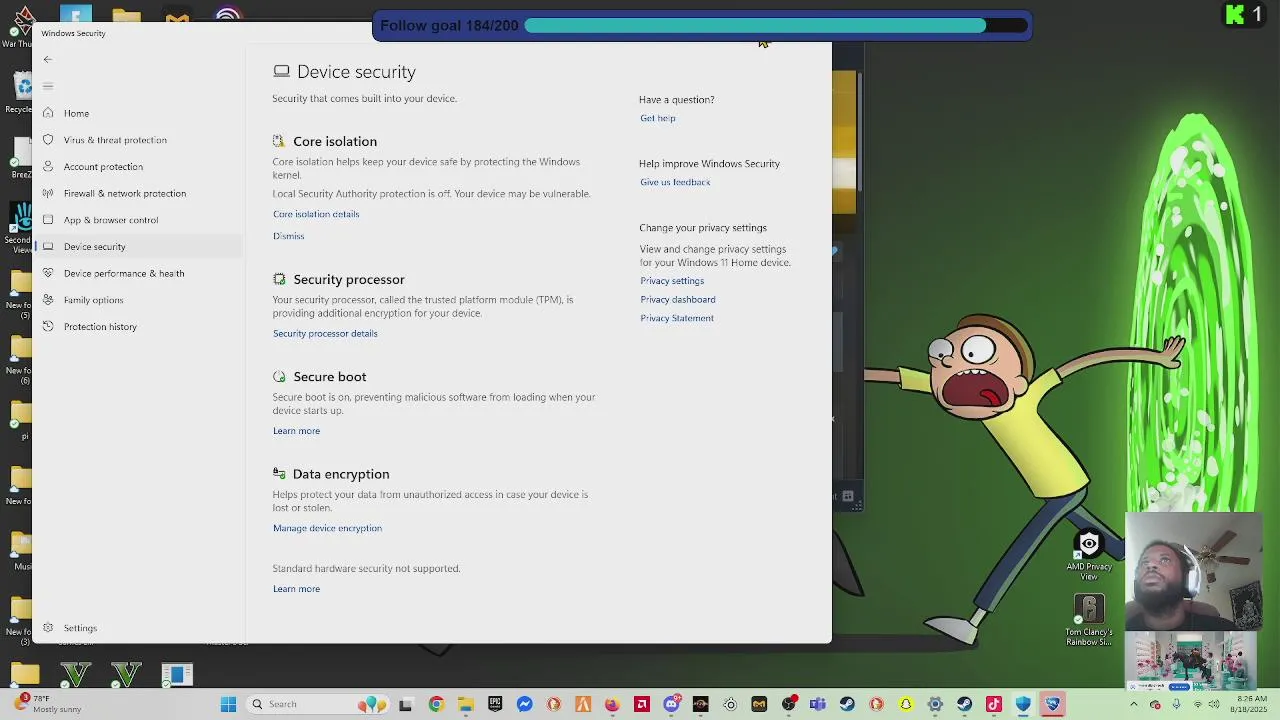Open File Explorer from the taskbar
The image size is (1280, 720).
pyautogui.click(x=465, y=704)
